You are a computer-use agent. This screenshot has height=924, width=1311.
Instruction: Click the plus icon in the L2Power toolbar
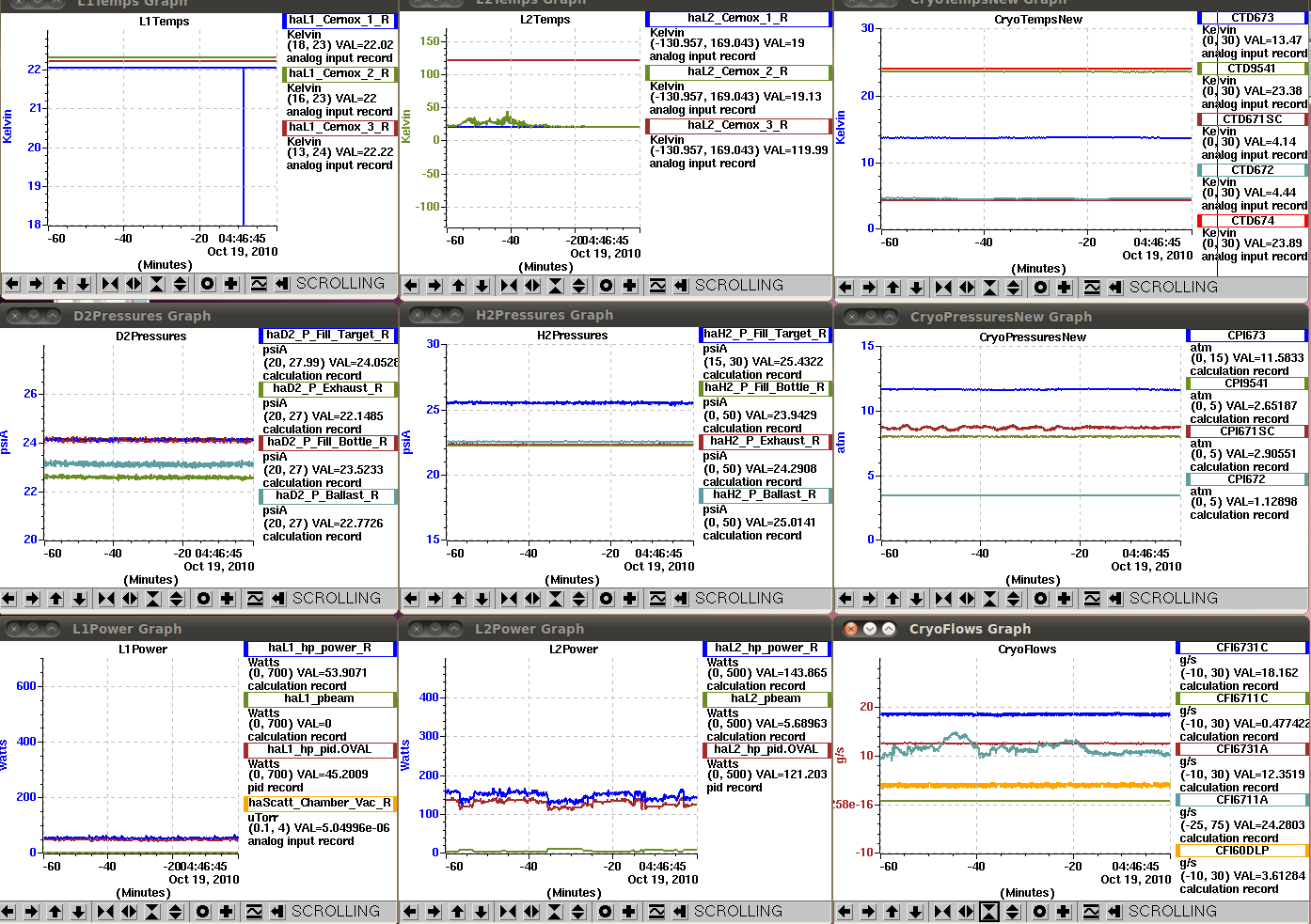(x=629, y=912)
